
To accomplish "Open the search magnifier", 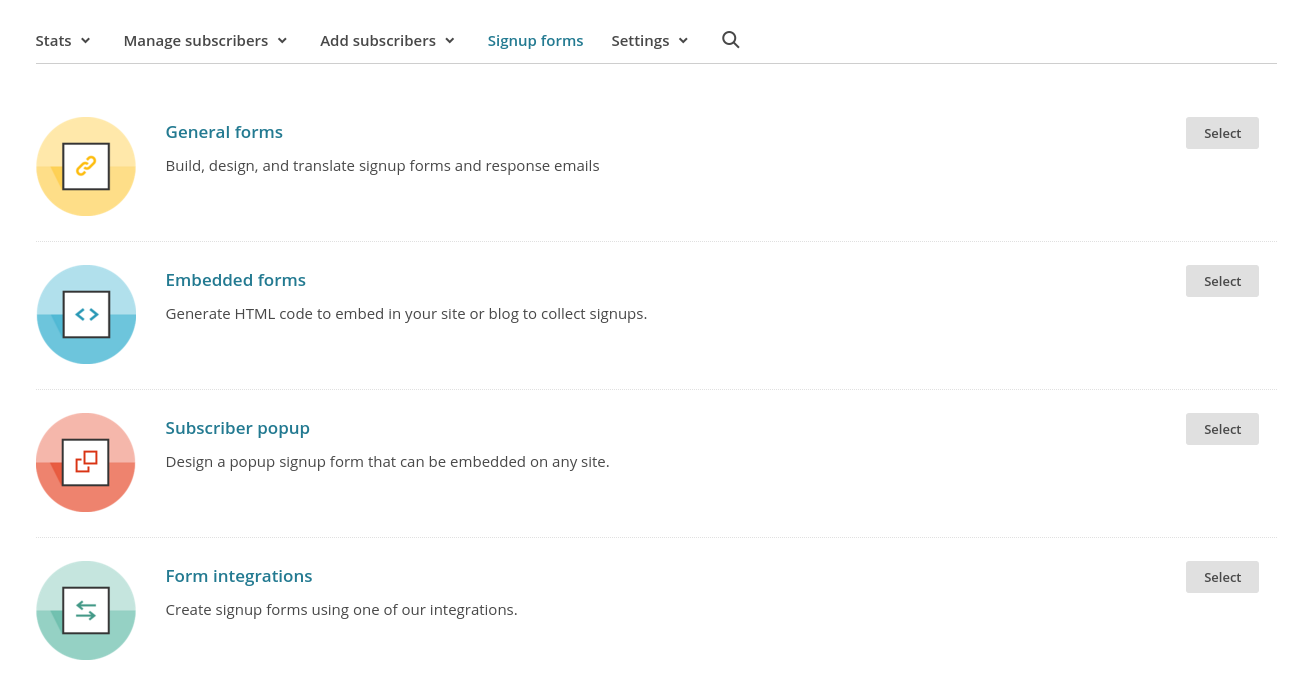I will click(730, 40).
